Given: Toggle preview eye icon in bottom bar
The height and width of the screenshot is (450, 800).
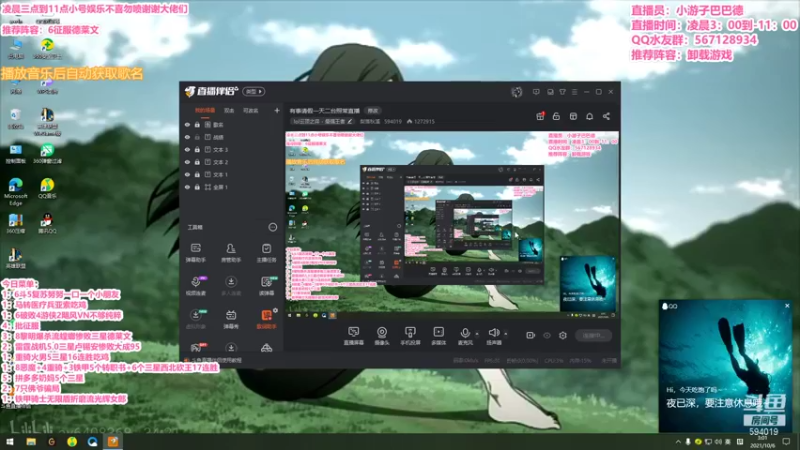Looking at the screenshot, I should 547,335.
